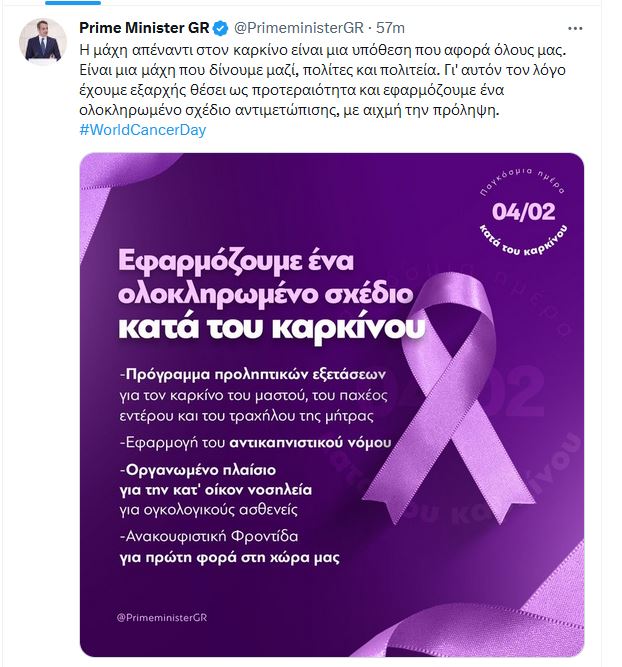Open the Prime Minister GR display name

tap(144, 28)
